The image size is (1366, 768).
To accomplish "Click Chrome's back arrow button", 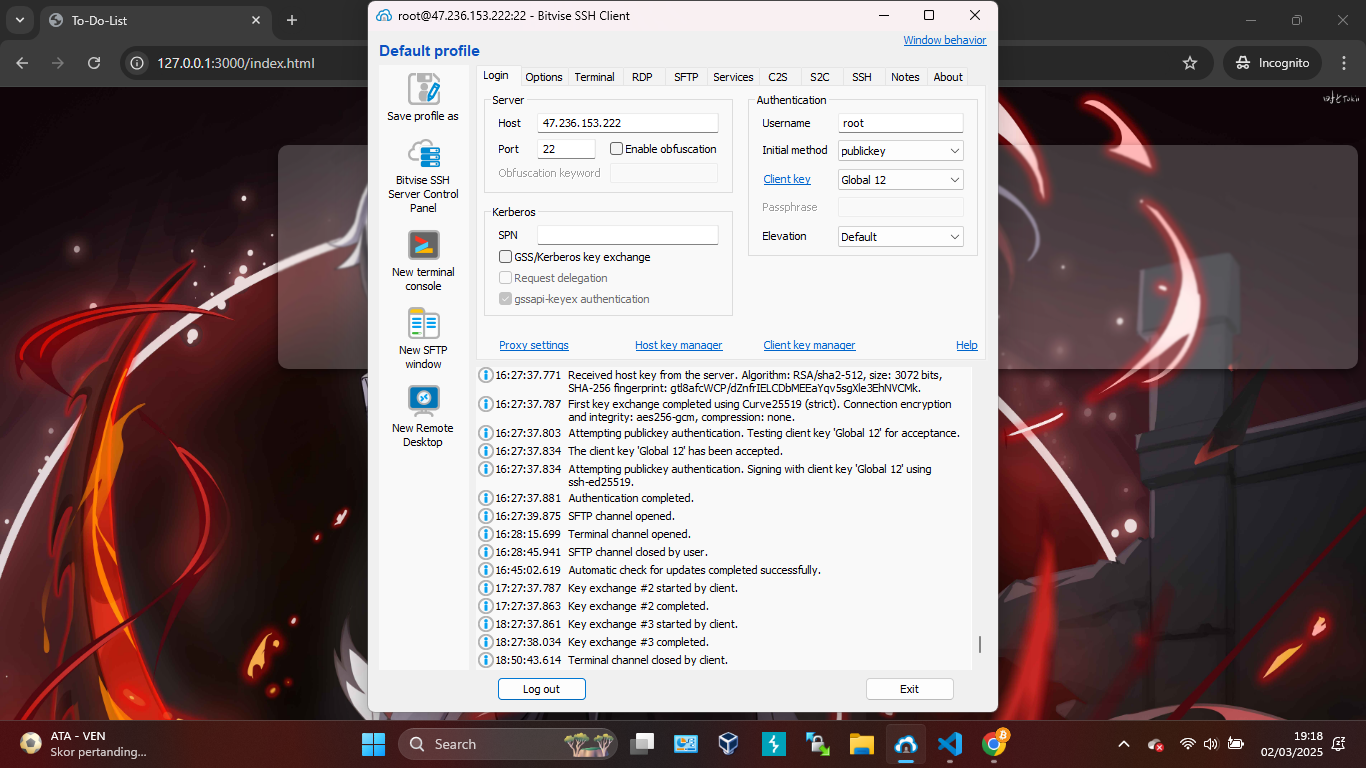I will [23, 63].
